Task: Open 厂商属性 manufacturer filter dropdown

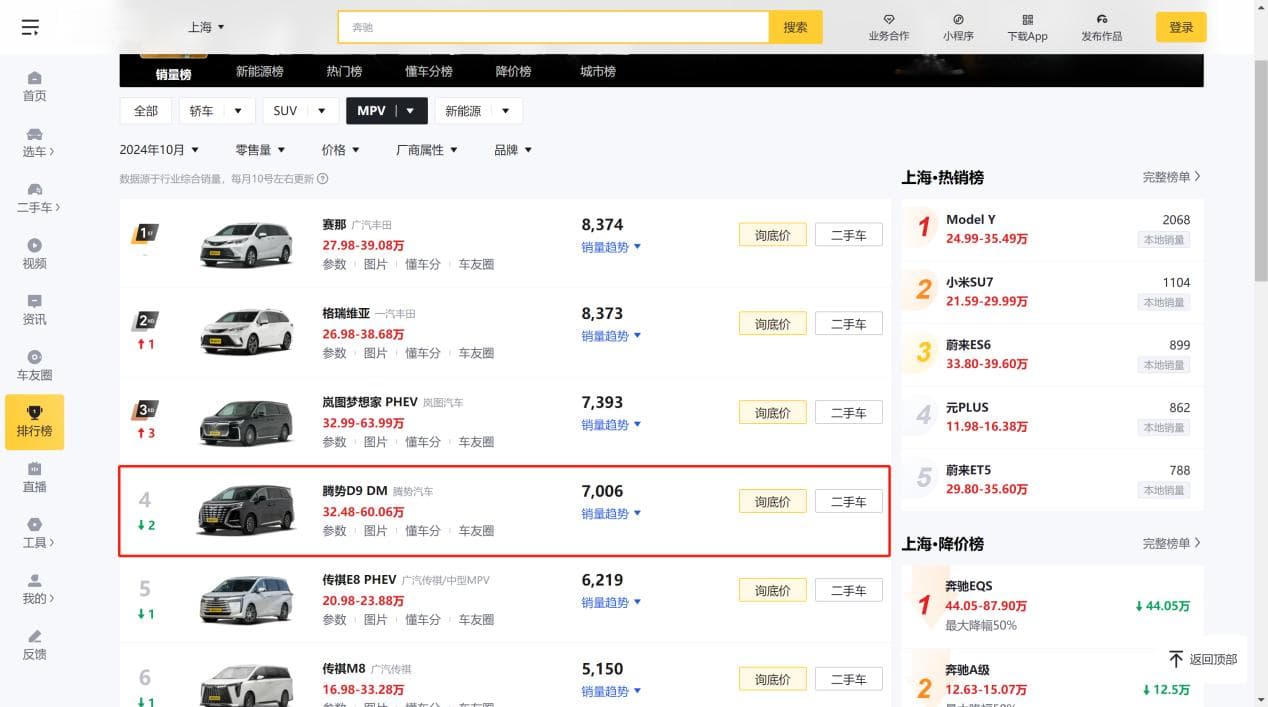Action: [x=427, y=150]
